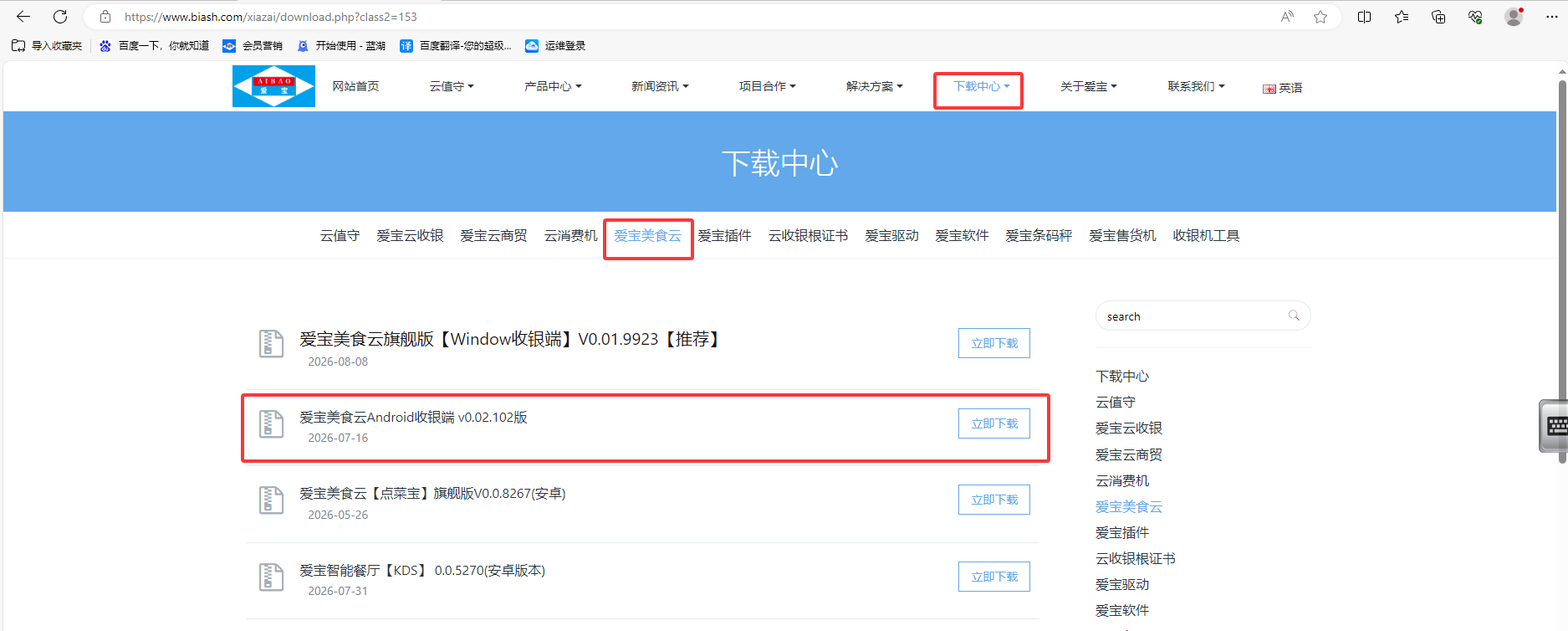Open the 爱宝美食云Android收银端 v0.02.102版 title link

click(x=413, y=417)
